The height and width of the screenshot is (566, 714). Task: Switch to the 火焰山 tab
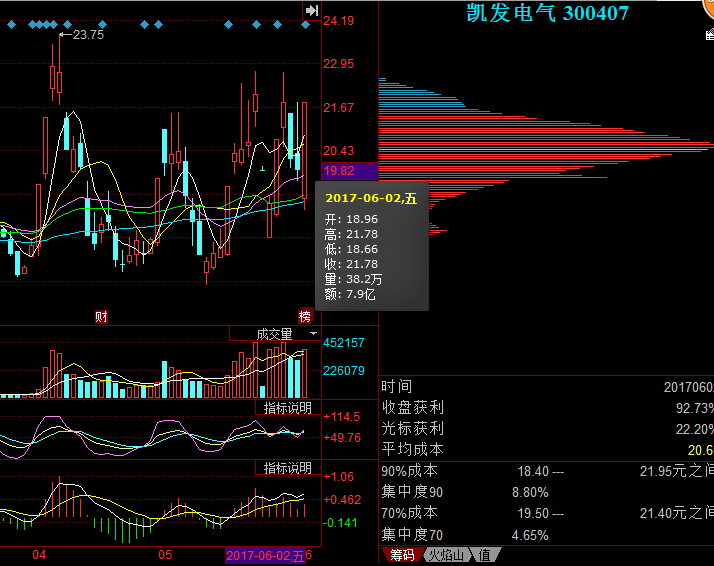[447, 555]
